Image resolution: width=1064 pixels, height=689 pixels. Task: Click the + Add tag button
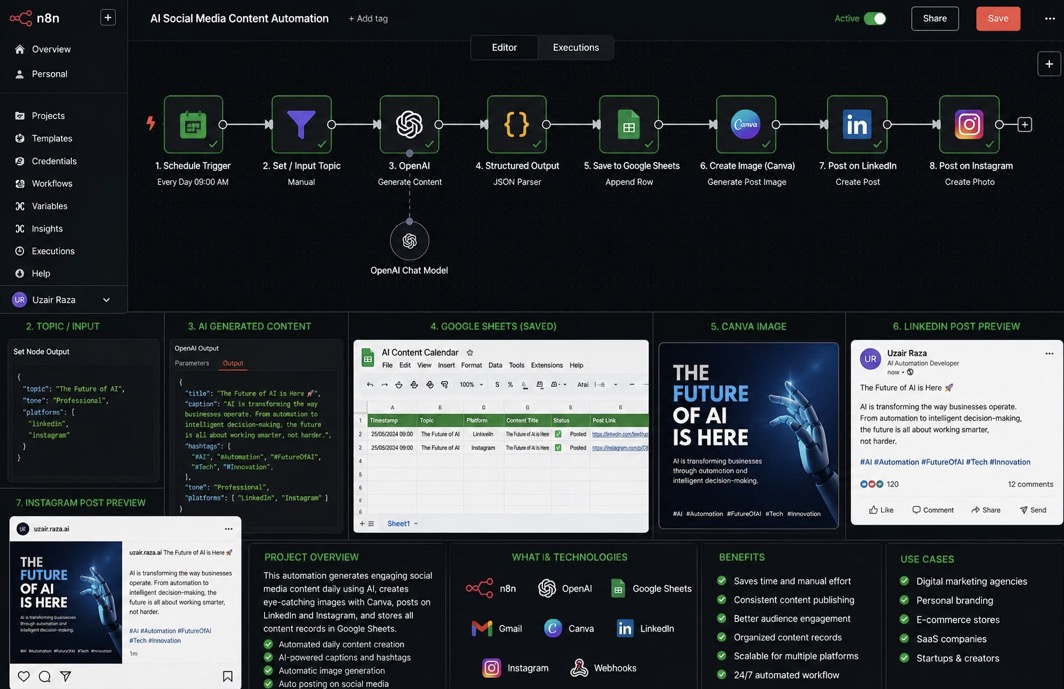click(368, 19)
